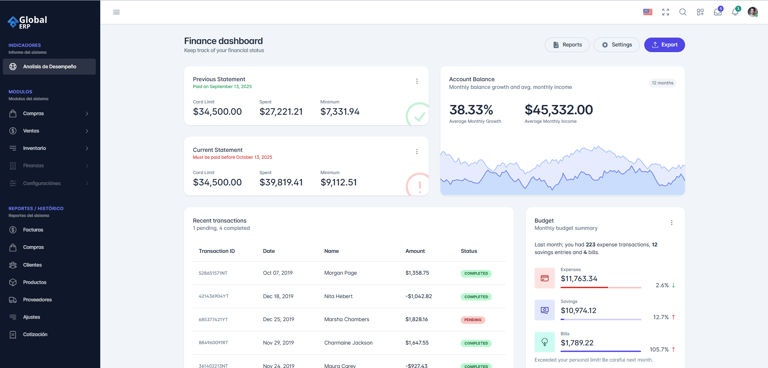768x368 pixels.
Task: Click the Compras shopping bag icon under Modulos
Action: pos(13,114)
